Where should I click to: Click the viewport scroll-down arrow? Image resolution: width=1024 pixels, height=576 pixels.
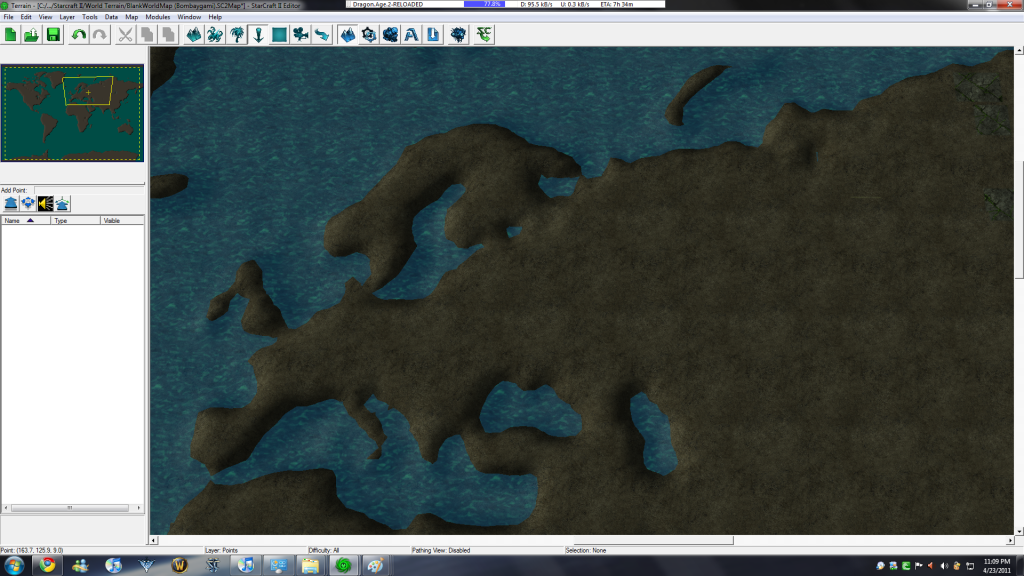click(x=1019, y=531)
